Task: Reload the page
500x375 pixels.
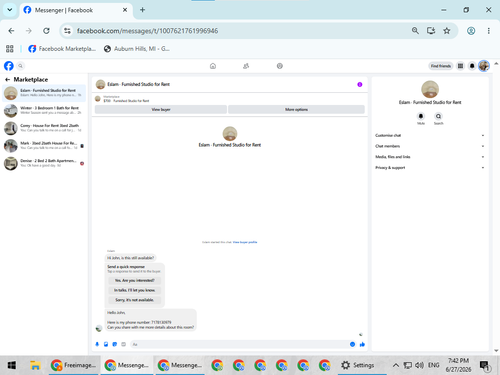Action: point(46,31)
